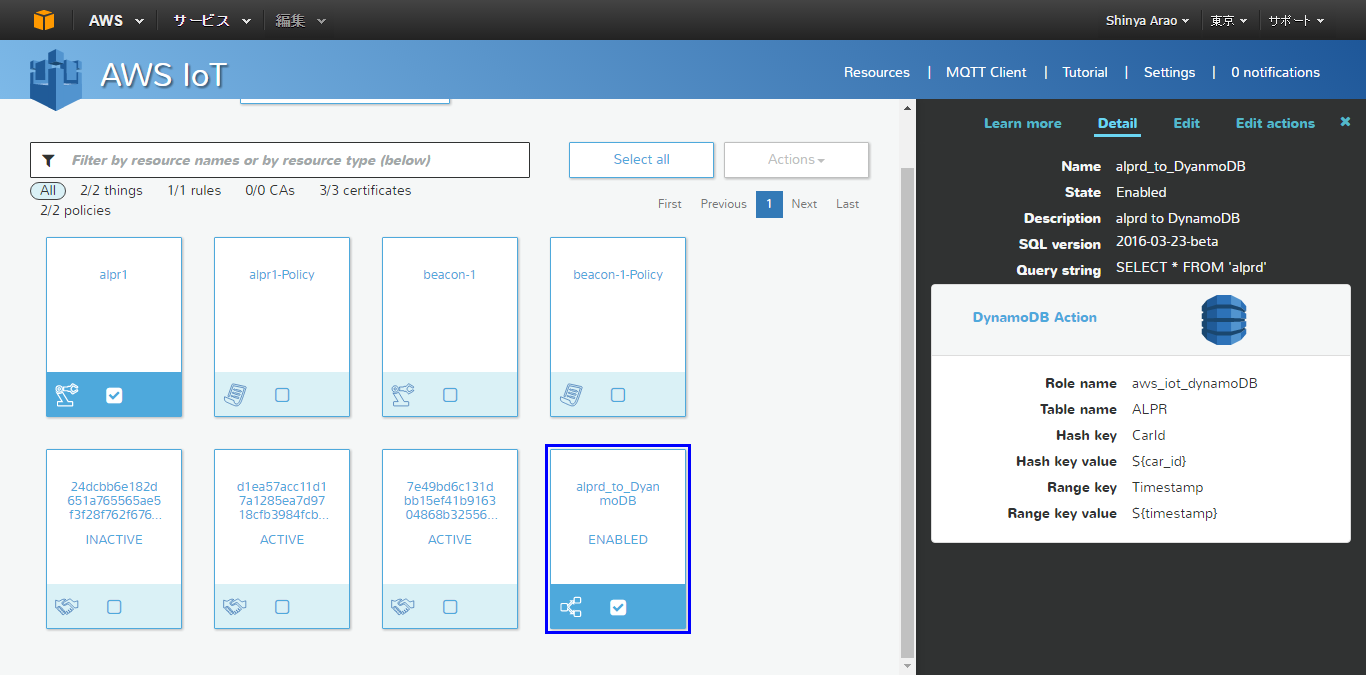Switch to the Learn more tab

tap(1023, 123)
